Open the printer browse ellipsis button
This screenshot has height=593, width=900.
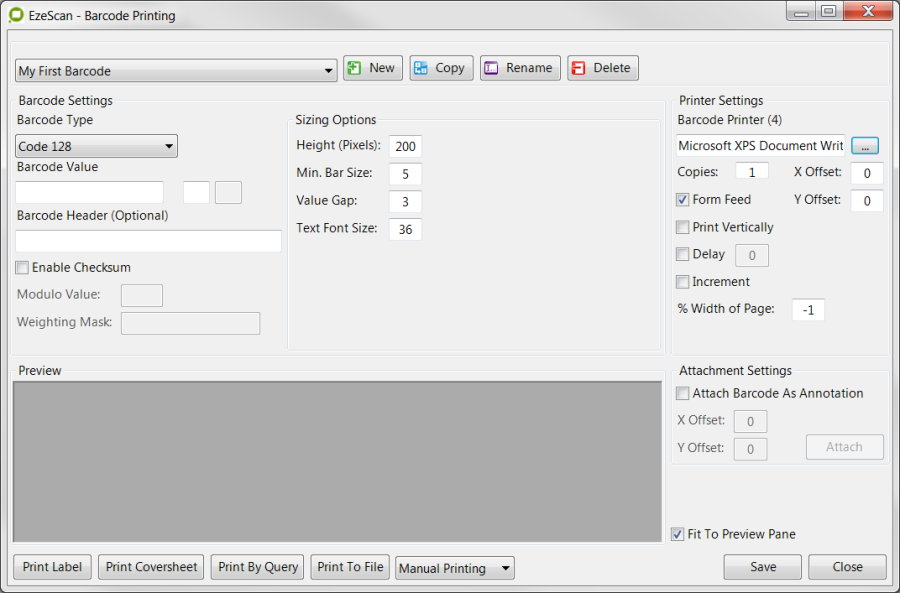point(865,146)
